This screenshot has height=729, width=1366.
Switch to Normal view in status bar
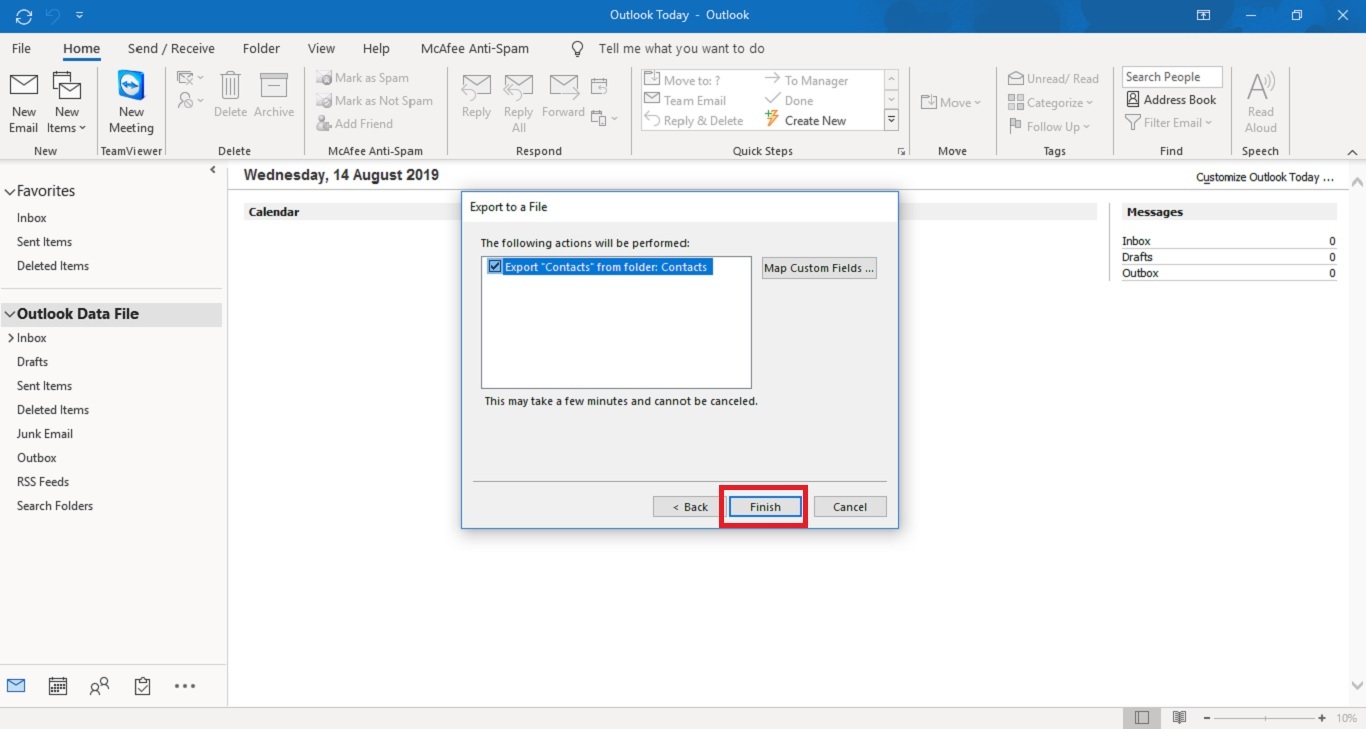[1141, 718]
